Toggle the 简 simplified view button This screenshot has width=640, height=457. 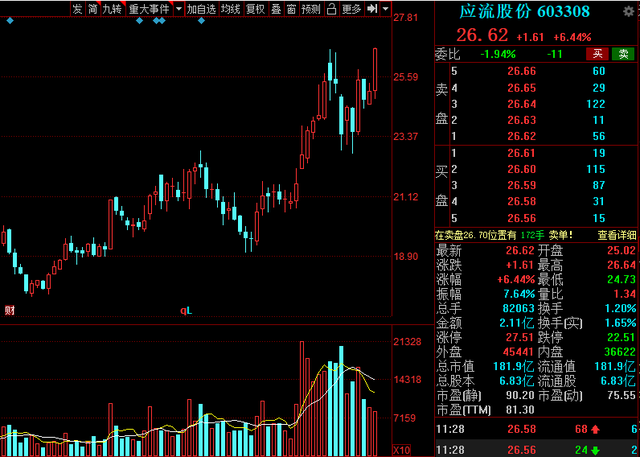(x=93, y=9)
